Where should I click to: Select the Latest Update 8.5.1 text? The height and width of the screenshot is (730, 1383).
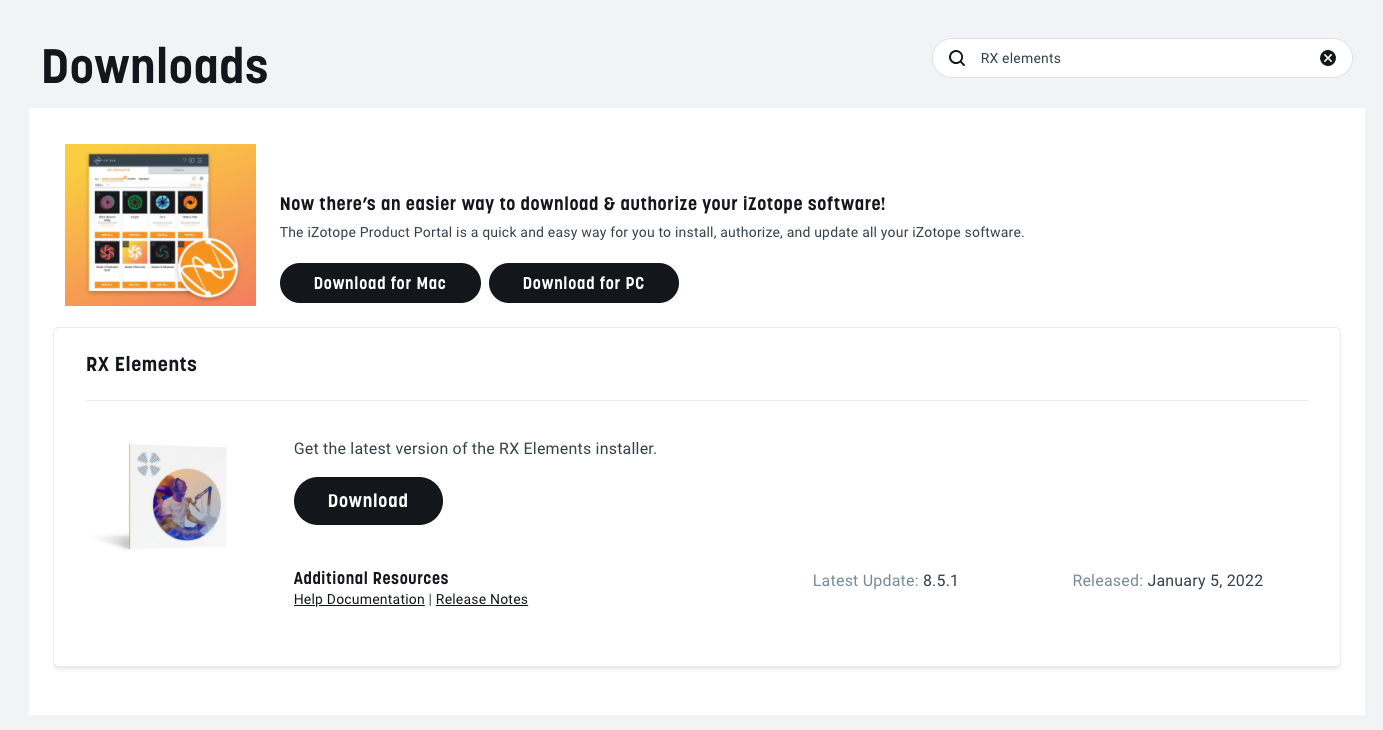(x=885, y=580)
